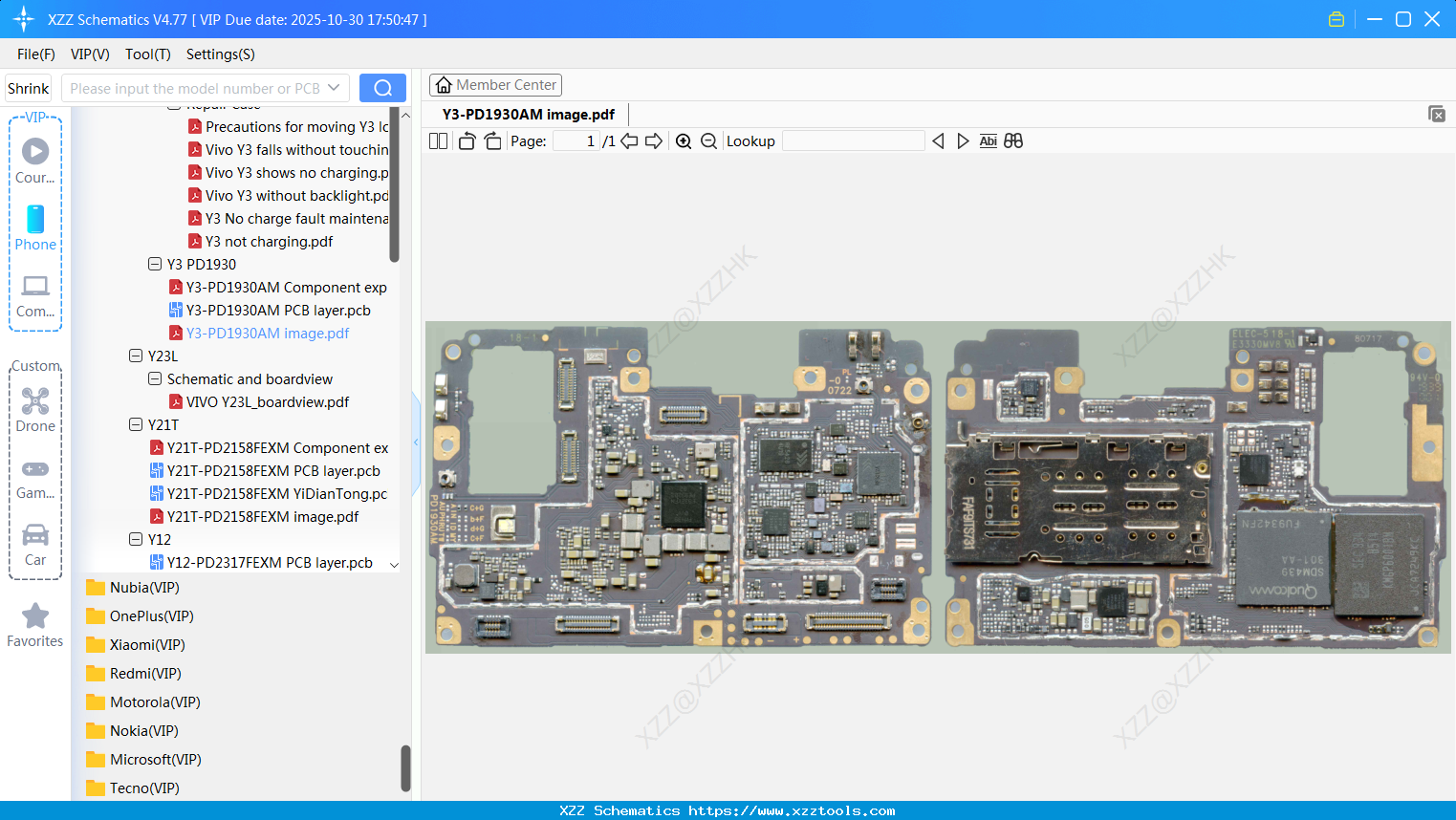This screenshot has width=1456, height=820.
Task: Open the Microsoft(VIP) folder
Action: pyautogui.click(x=143, y=760)
